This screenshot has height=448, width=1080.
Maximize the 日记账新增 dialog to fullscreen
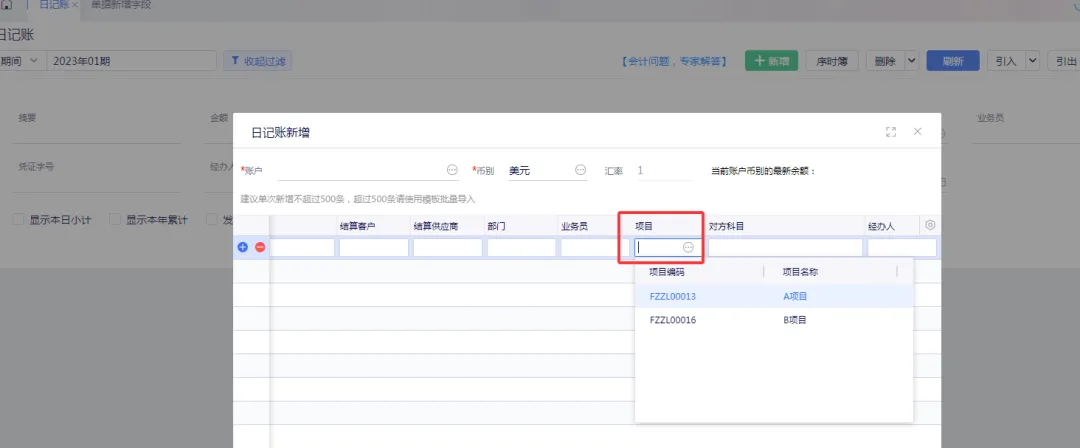point(891,132)
